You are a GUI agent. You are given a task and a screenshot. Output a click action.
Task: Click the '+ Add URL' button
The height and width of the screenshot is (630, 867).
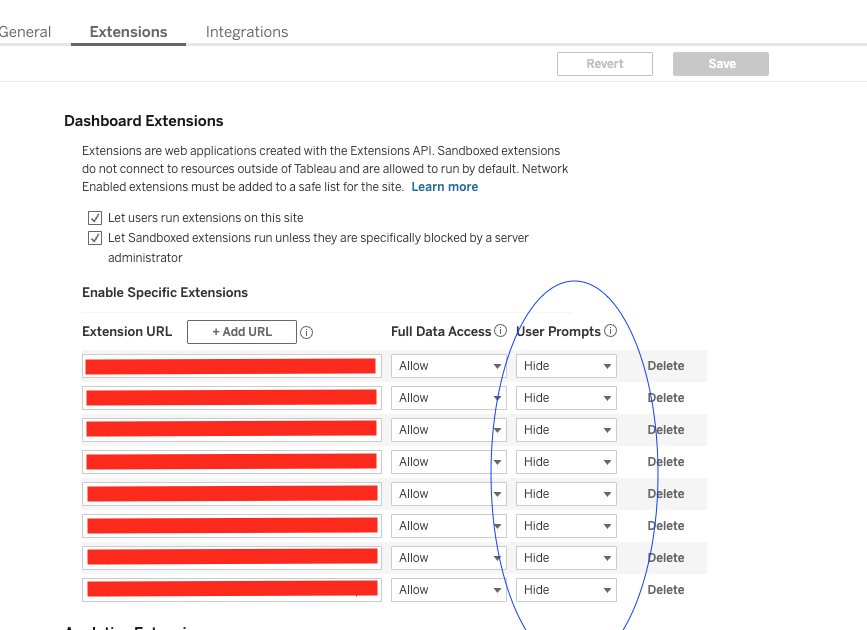tap(241, 331)
